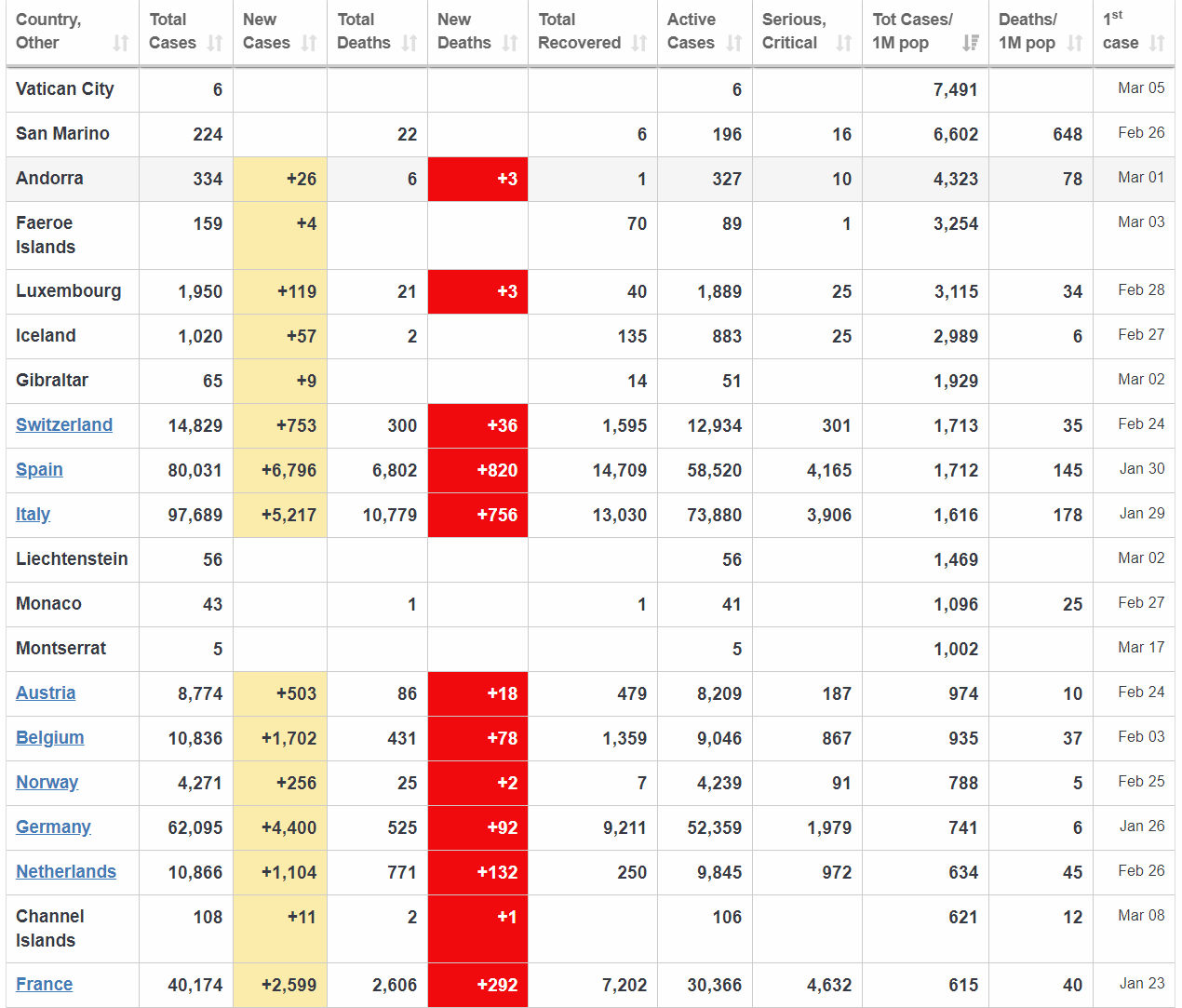The width and height of the screenshot is (1182, 1008).
Task: Sort by Deaths/1M pop arrow icon
Action: [1075, 43]
